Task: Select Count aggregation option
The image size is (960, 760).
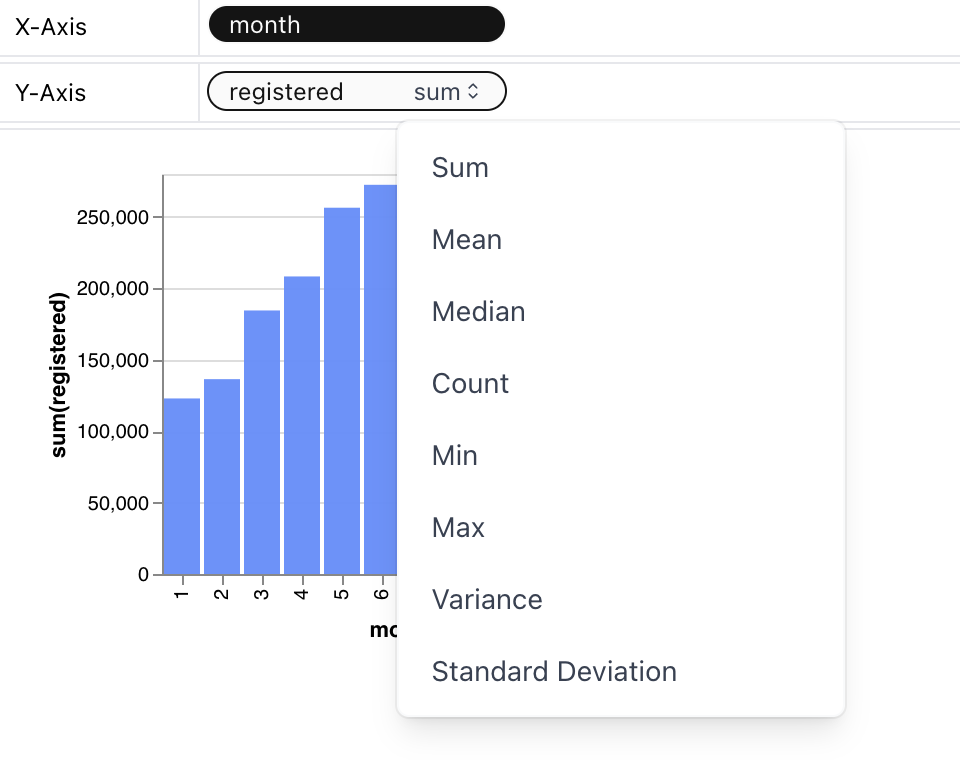Action: 470,384
